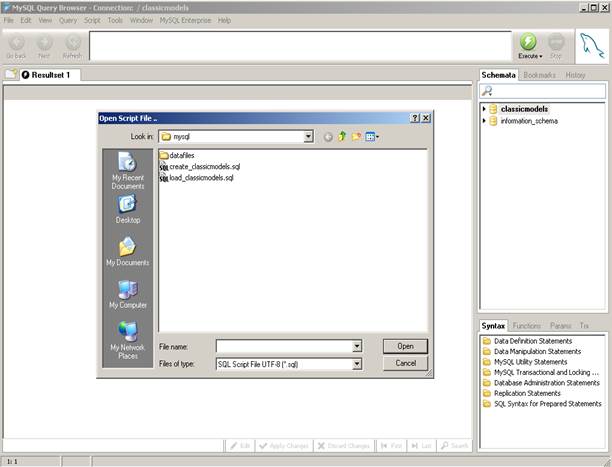Select My Network Places in places bar

pos(128,340)
